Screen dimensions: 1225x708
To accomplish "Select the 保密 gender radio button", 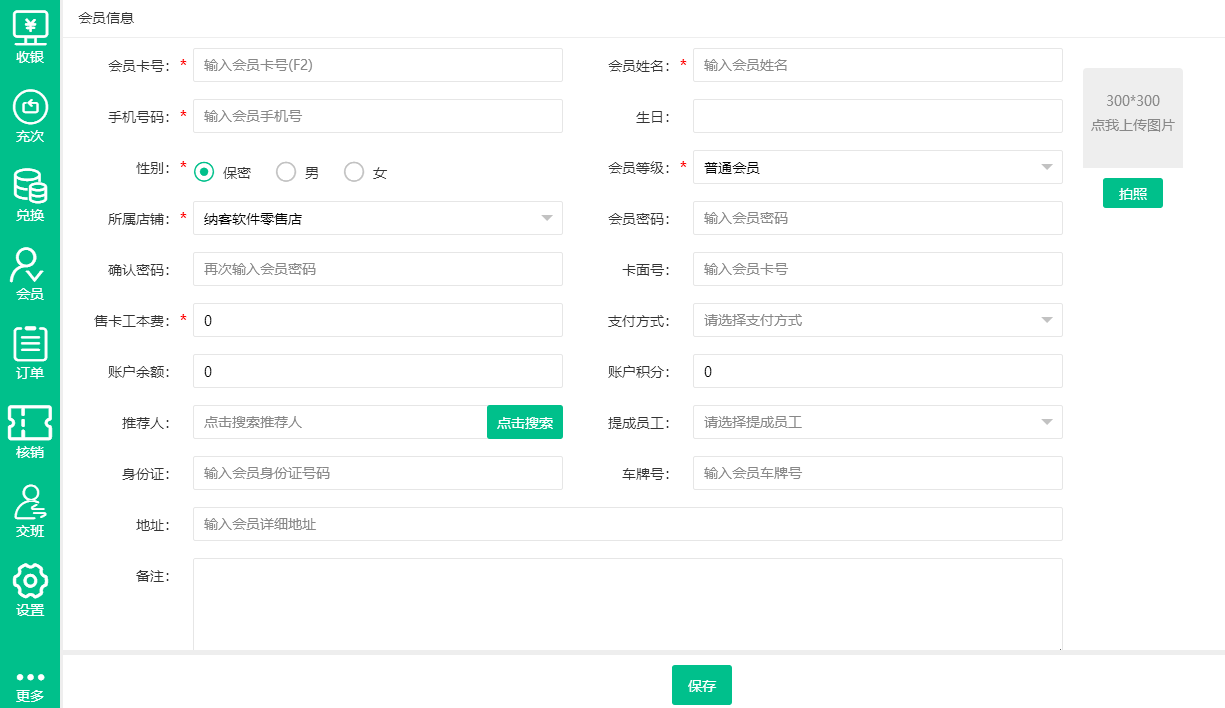I will coord(204,172).
